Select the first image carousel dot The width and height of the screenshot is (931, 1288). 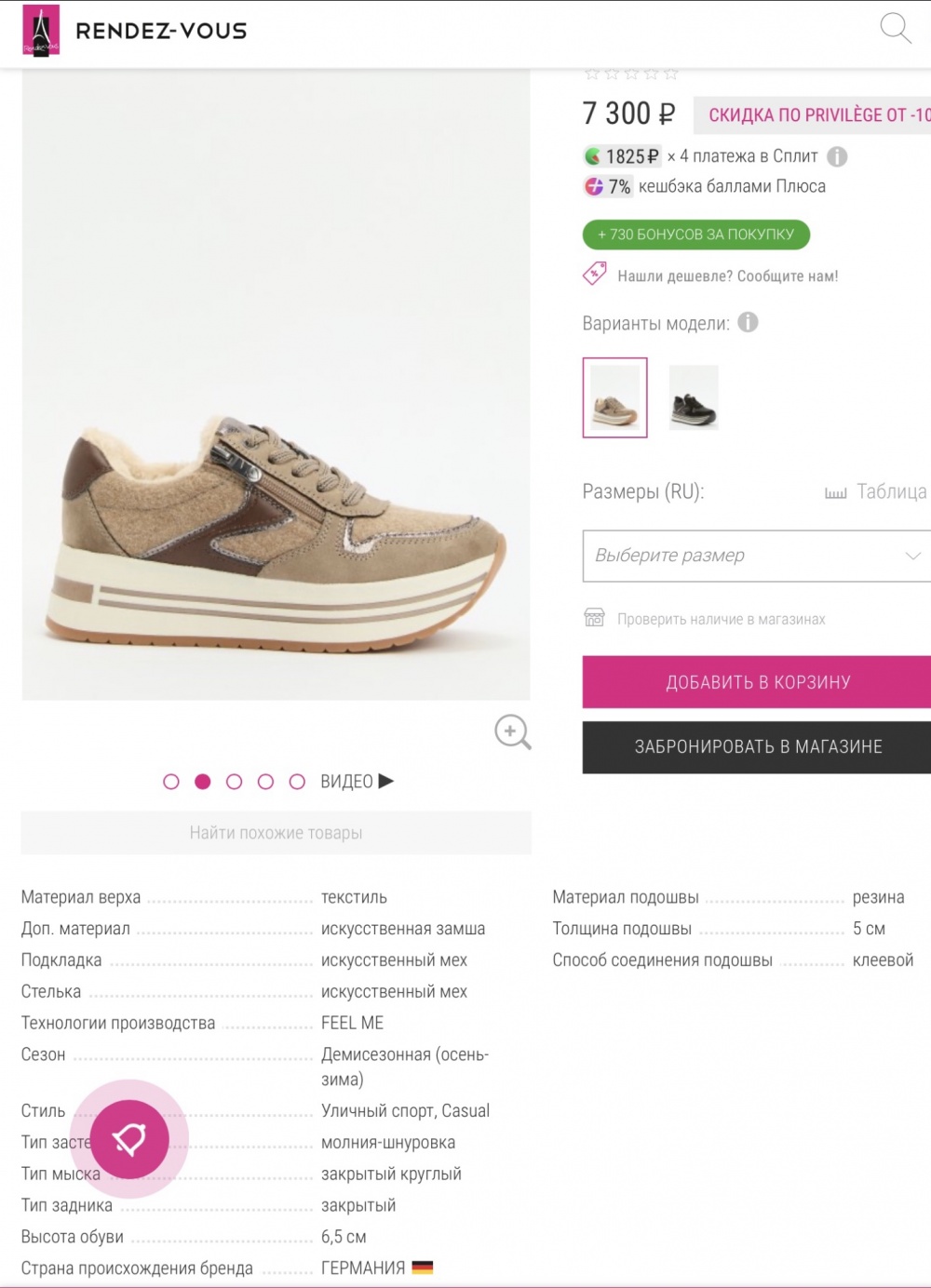[x=171, y=782]
